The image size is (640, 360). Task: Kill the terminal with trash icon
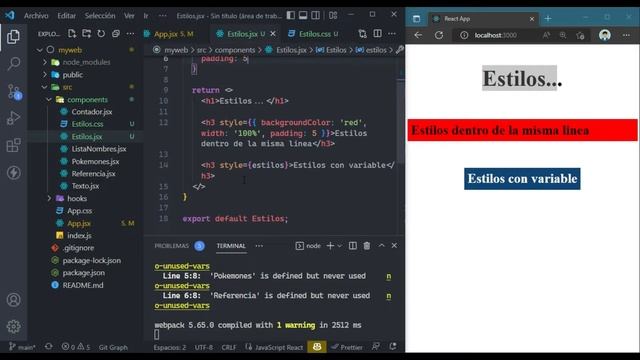[x=367, y=246]
